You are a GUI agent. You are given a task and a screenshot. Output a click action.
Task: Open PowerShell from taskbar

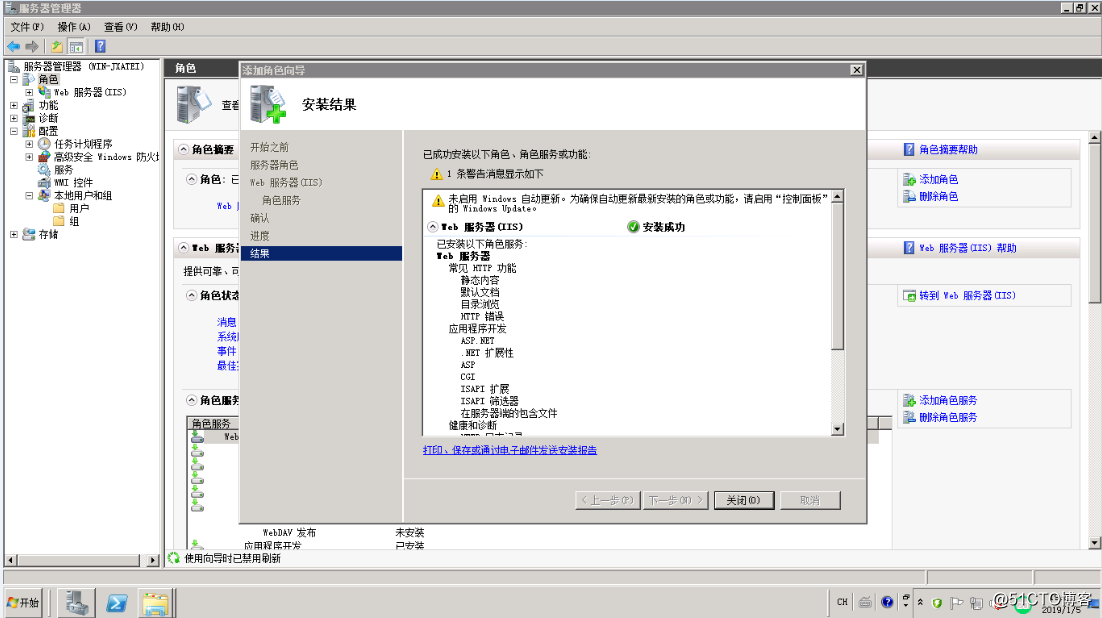point(116,603)
